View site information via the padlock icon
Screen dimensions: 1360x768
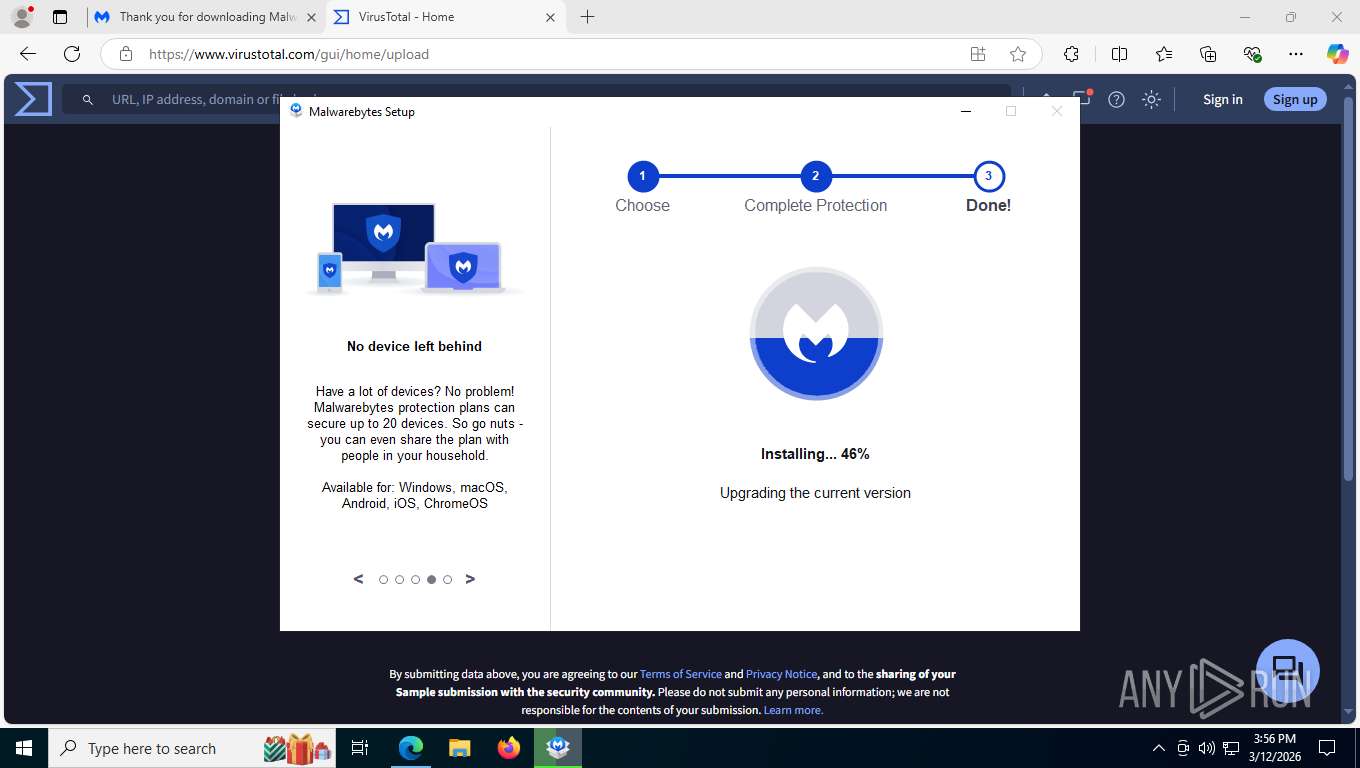tap(125, 54)
